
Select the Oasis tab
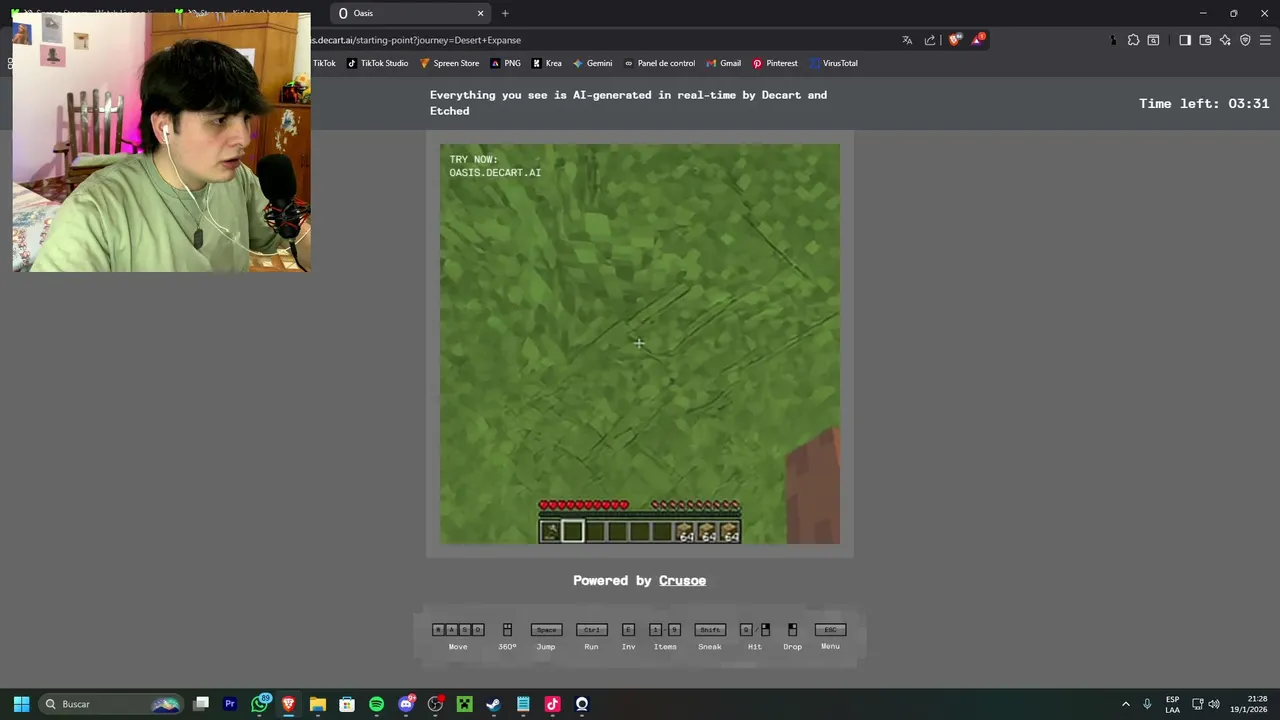[410, 13]
